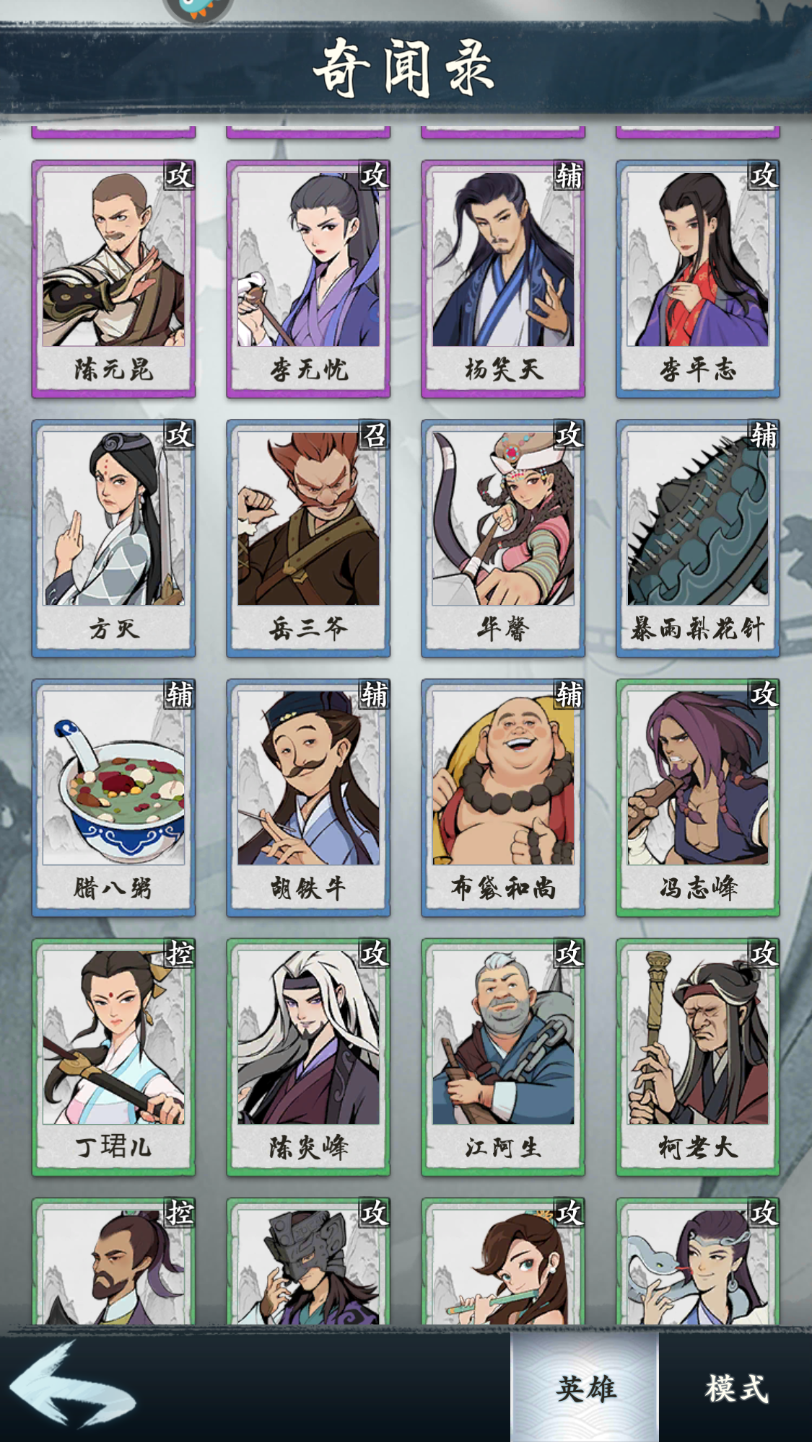Image resolution: width=812 pixels, height=1442 pixels.
Task: Tap the masked hero card in bottom row
Action: coord(308,1263)
